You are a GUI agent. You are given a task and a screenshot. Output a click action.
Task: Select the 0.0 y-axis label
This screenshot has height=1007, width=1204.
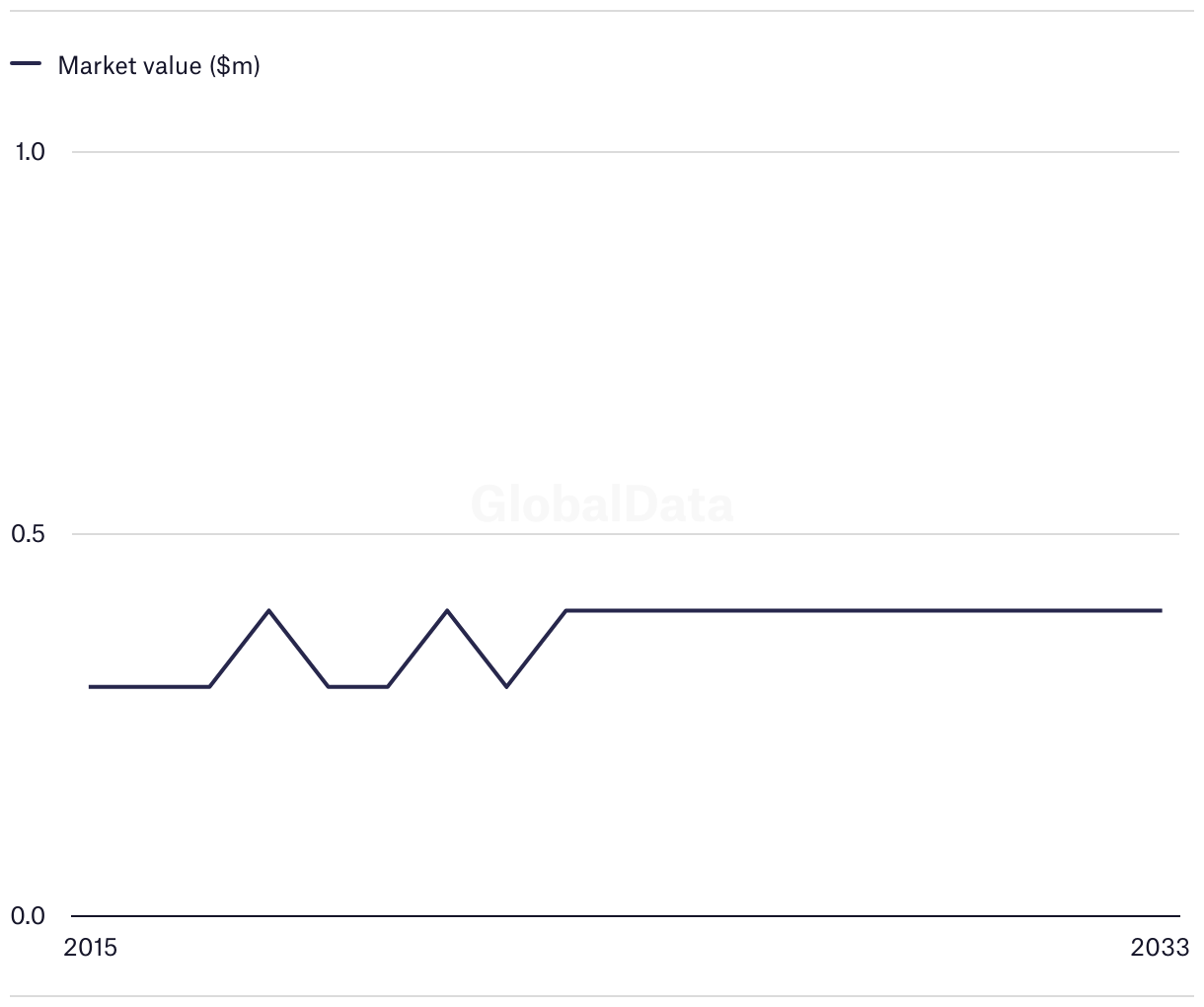(29, 916)
